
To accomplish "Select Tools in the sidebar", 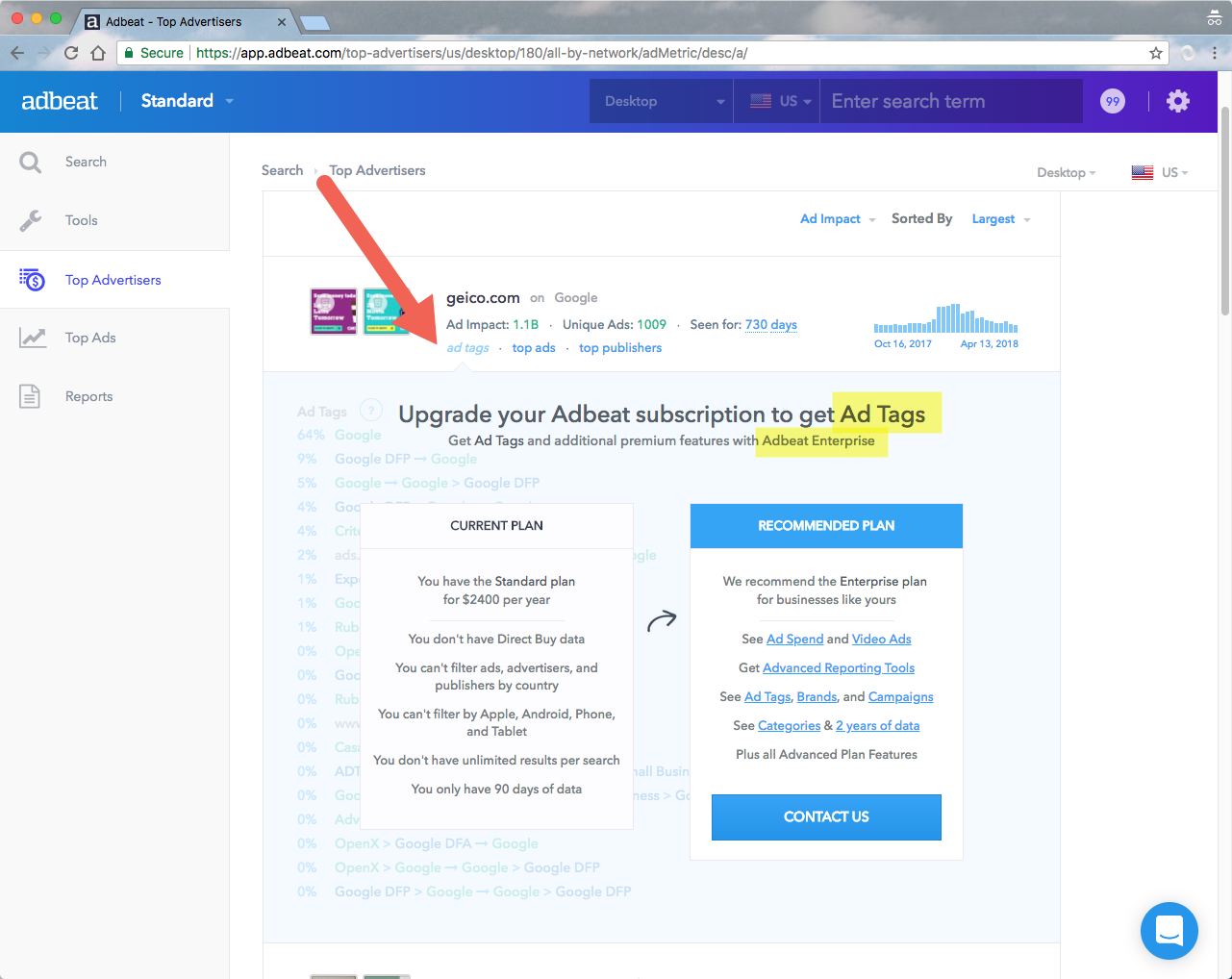I will pyautogui.click(x=82, y=220).
